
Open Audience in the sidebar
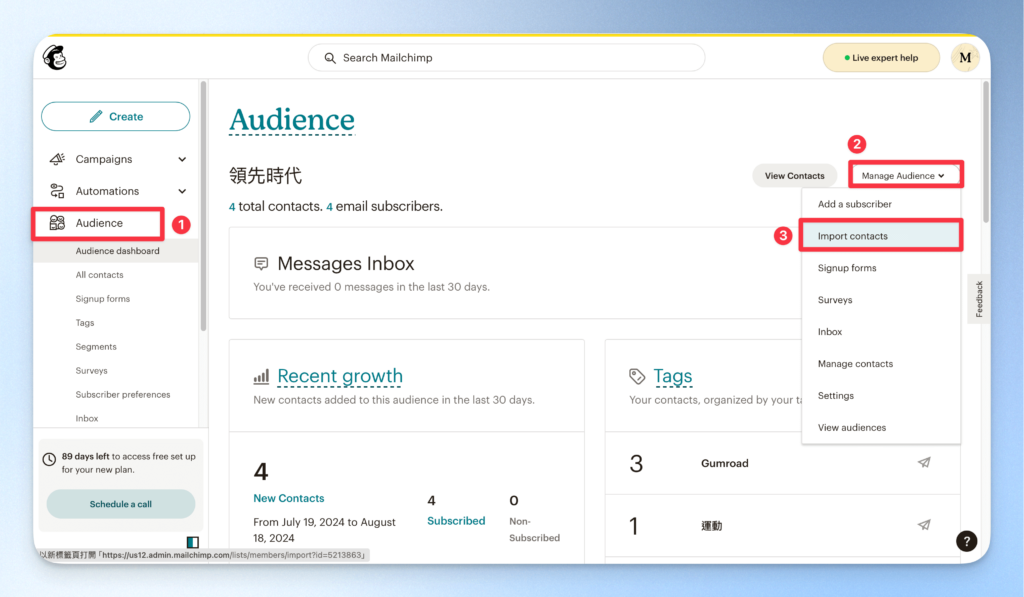[99, 223]
